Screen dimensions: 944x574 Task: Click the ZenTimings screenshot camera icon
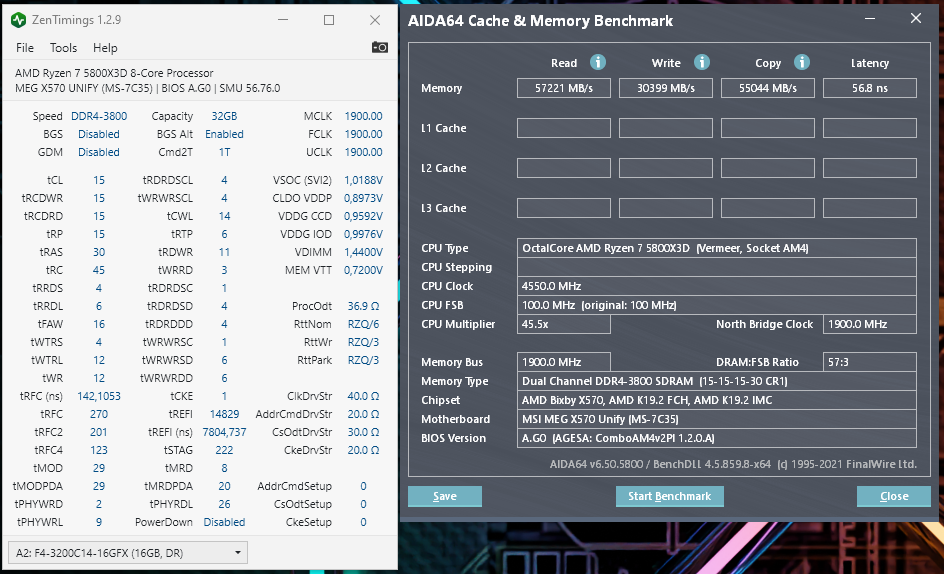379,47
